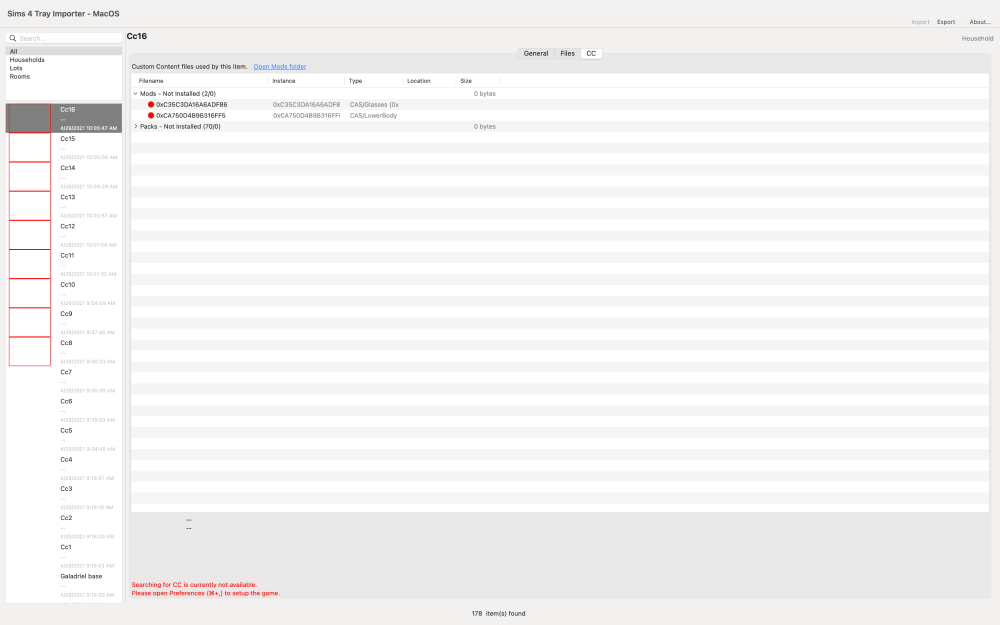Viewport: 1000px width, 625px height.
Task: Select the Cc10 thumbnail
Action: tap(30, 293)
